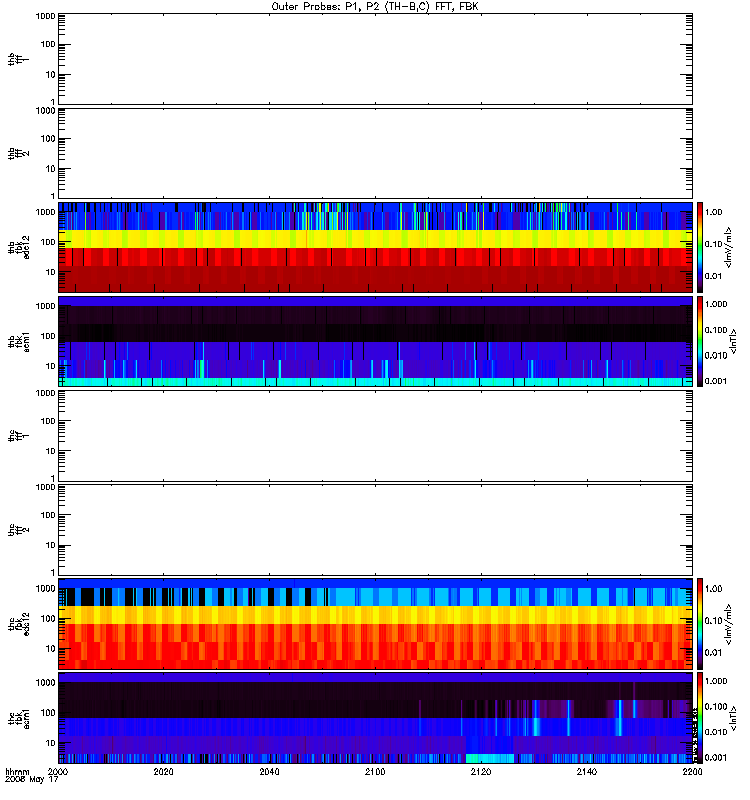This screenshot has height=800, width=750.
Task: Click the 'thb fff 1' y-axis title
Action: point(19,59)
